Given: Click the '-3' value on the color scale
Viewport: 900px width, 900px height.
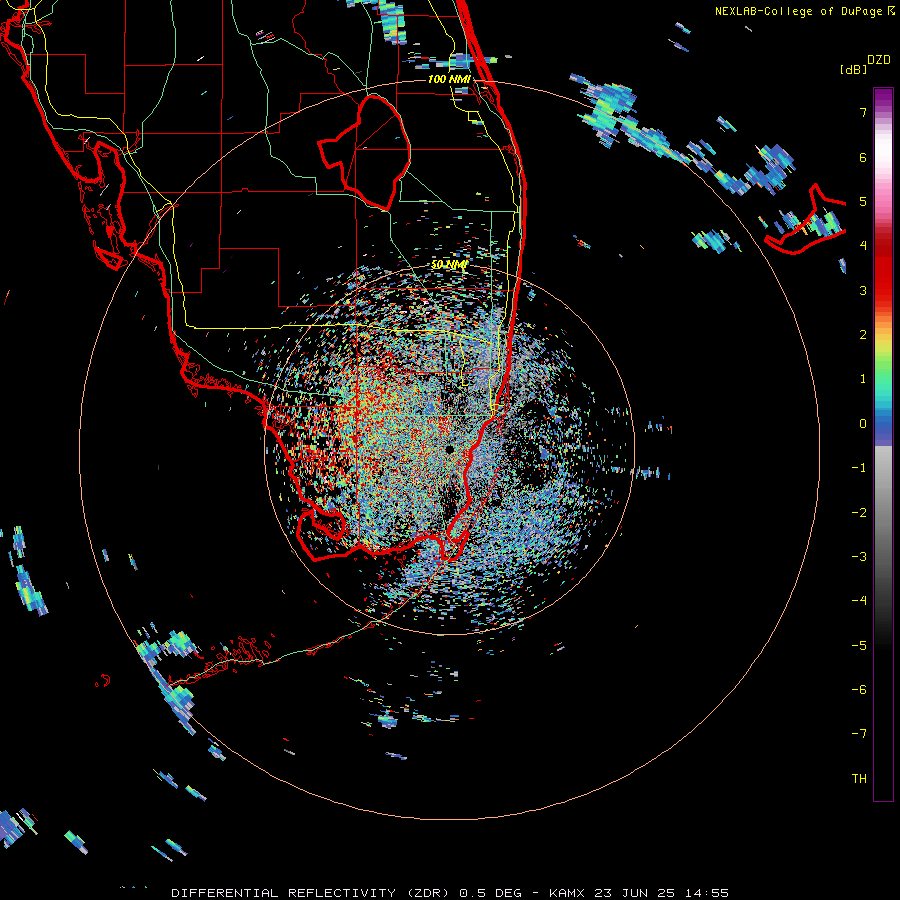Looking at the screenshot, I should tap(859, 557).
